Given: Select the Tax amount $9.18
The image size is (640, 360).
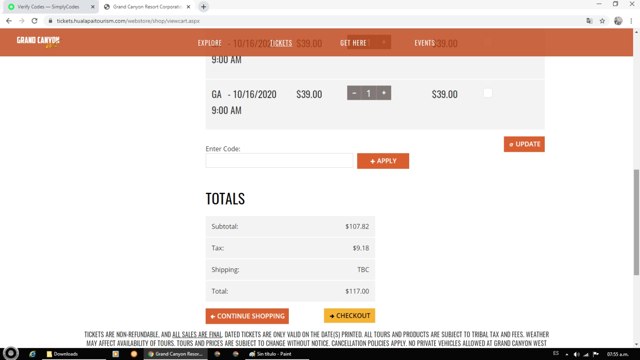Looking at the screenshot, I should (361, 248).
